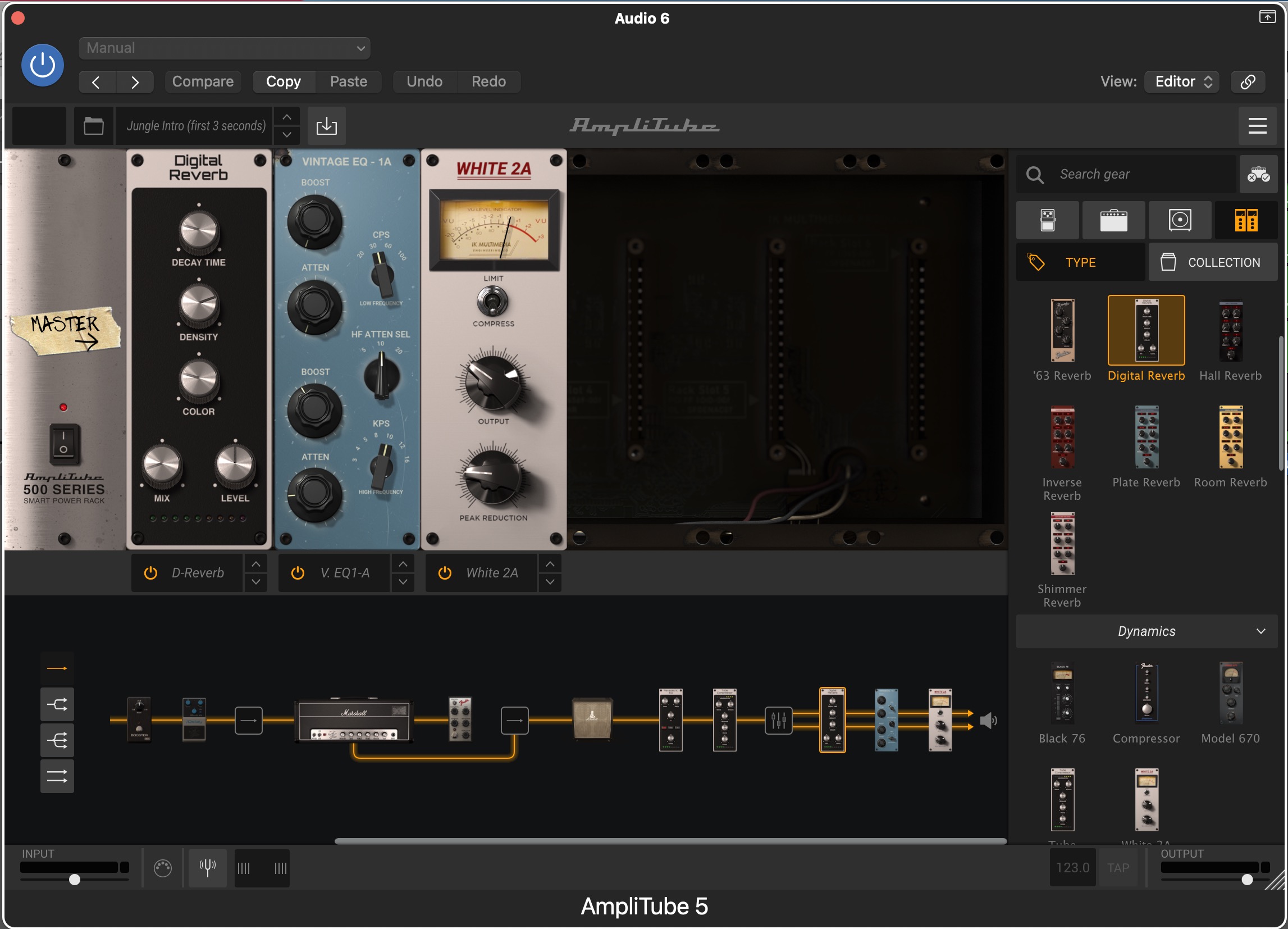
Task: Select the three-branch split chain routing
Action: [x=57, y=740]
